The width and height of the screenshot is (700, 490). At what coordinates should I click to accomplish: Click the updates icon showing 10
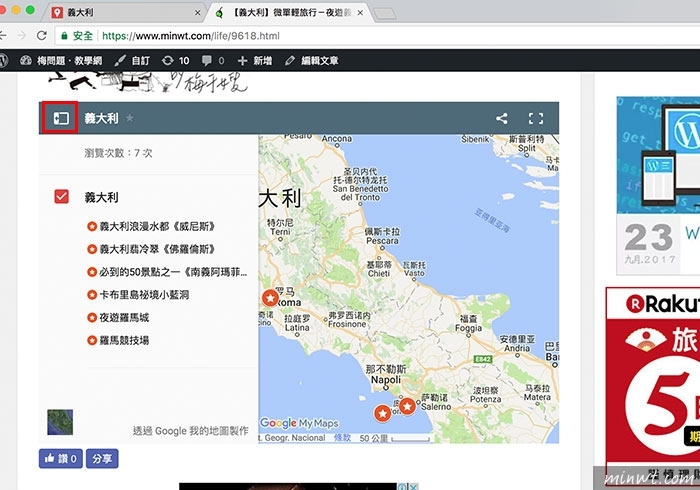(x=174, y=60)
